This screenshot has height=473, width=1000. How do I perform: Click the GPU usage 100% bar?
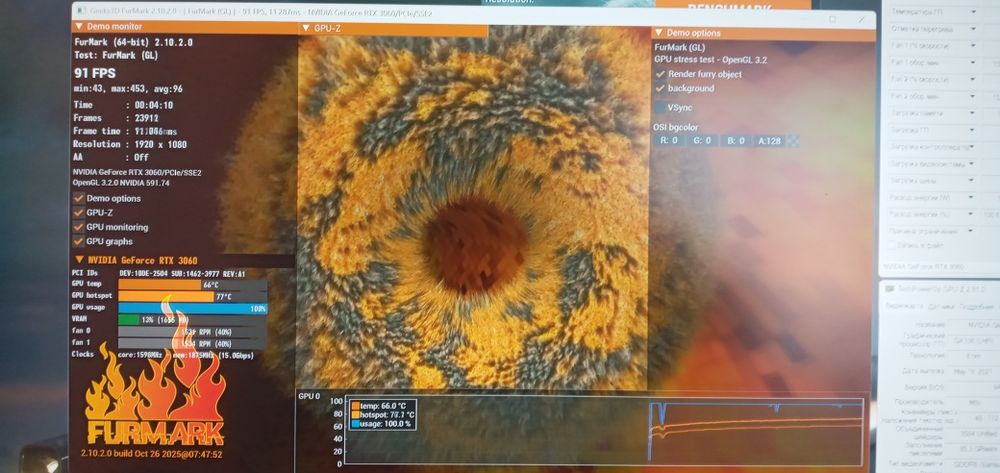click(x=193, y=308)
